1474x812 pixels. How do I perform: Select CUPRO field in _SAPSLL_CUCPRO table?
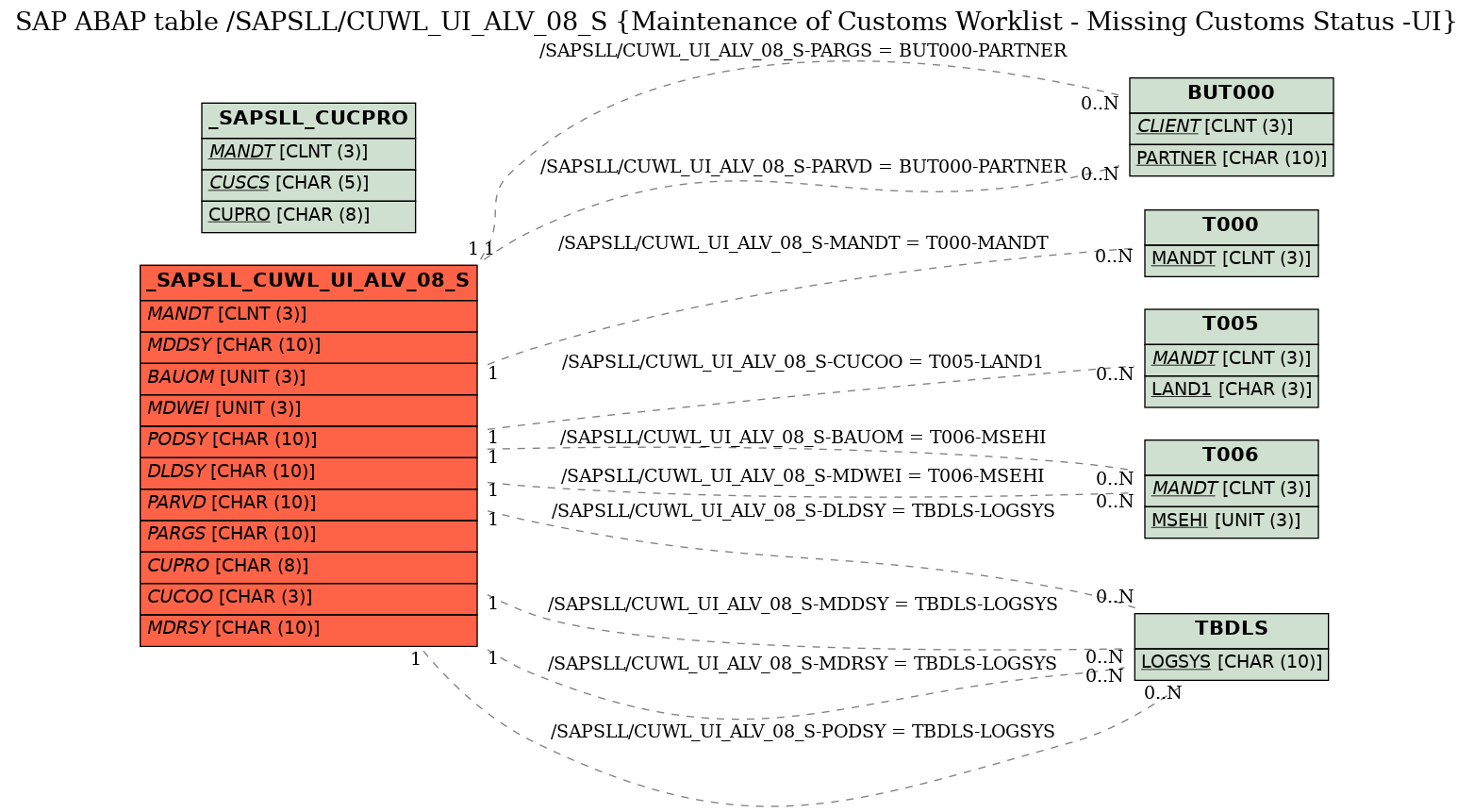(x=308, y=216)
